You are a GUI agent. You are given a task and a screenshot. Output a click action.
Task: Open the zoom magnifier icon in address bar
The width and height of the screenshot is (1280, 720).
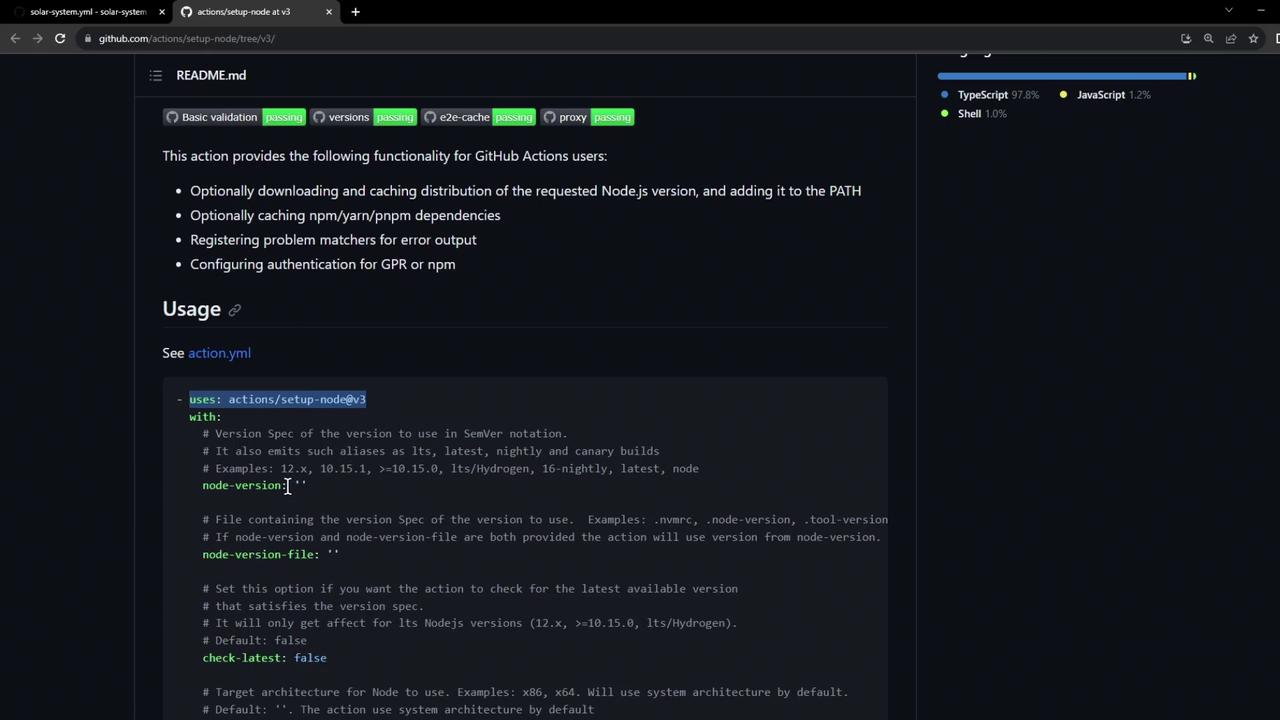click(1208, 38)
